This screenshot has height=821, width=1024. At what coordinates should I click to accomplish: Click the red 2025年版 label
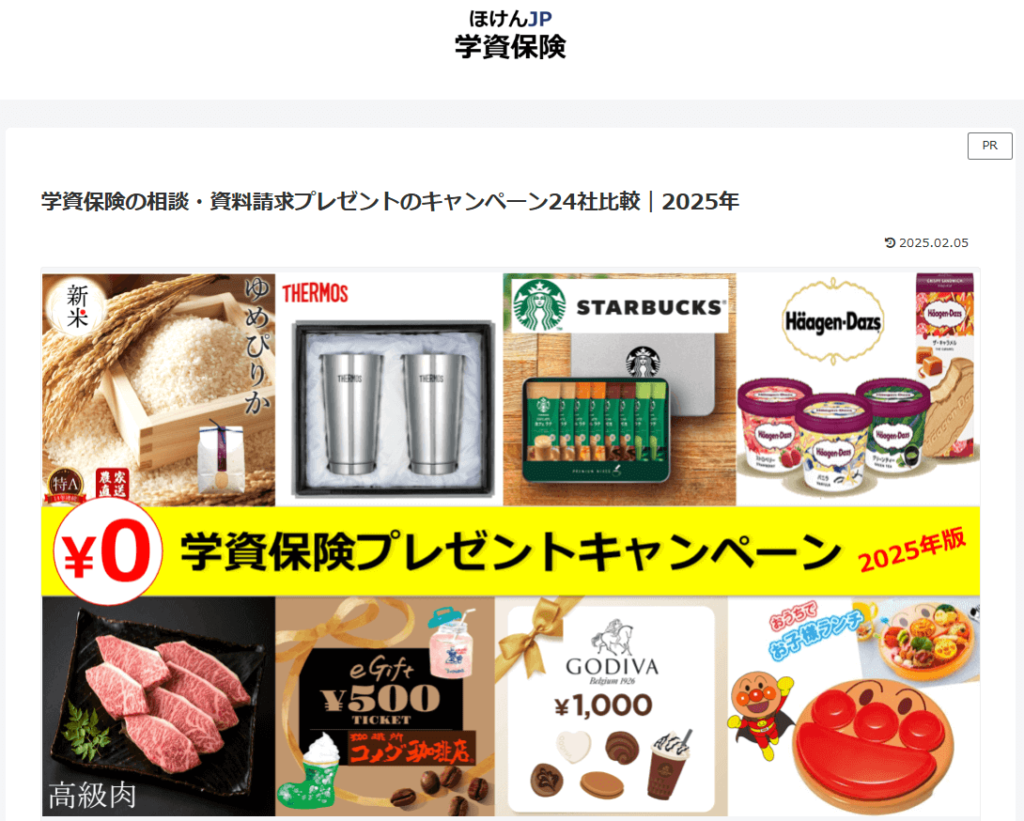tap(912, 550)
